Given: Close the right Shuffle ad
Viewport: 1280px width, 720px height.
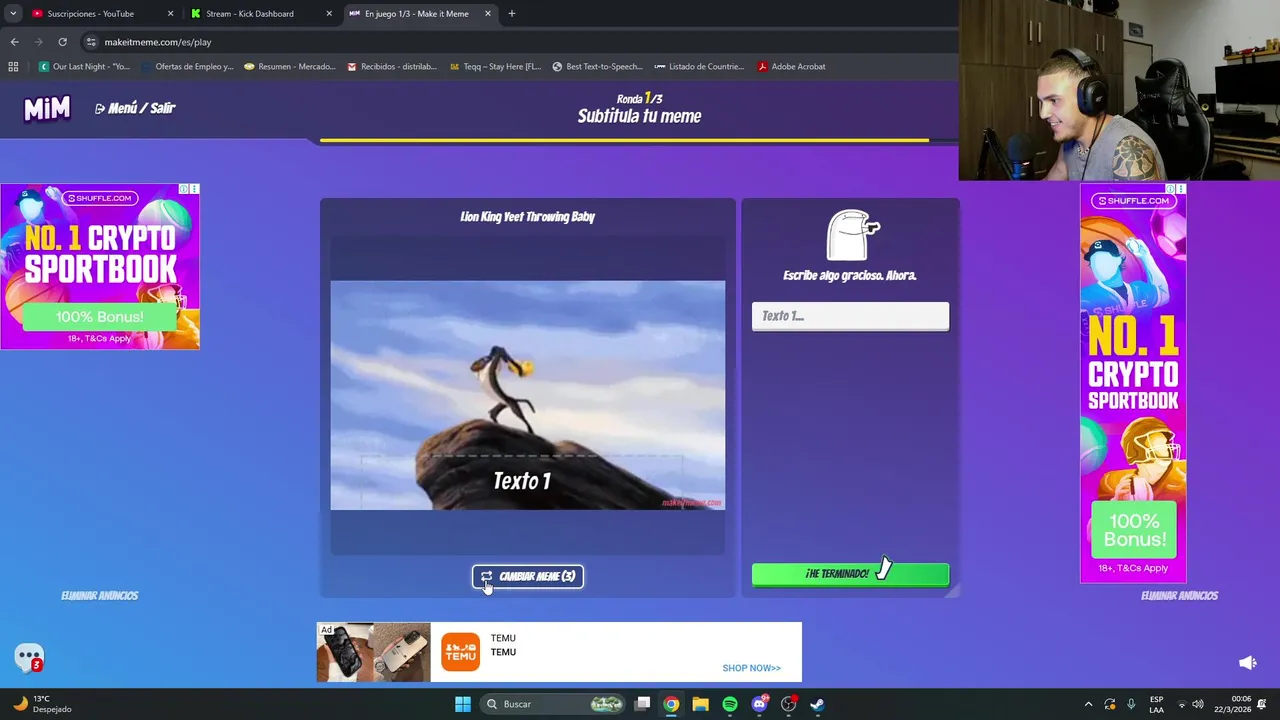Looking at the screenshot, I should coord(1181,189).
